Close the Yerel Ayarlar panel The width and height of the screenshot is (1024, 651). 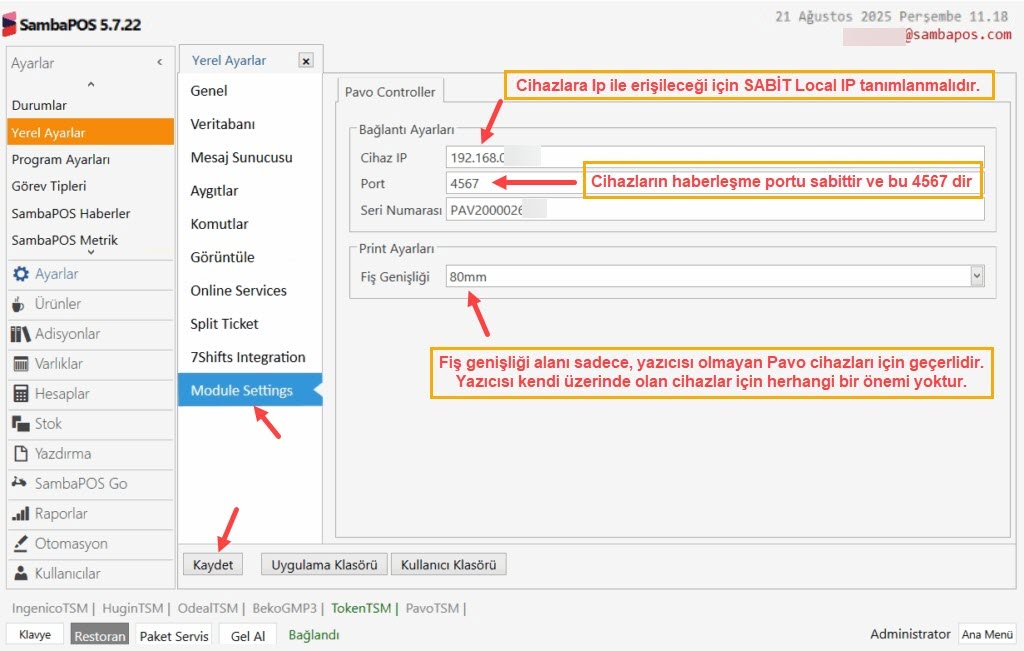point(306,61)
